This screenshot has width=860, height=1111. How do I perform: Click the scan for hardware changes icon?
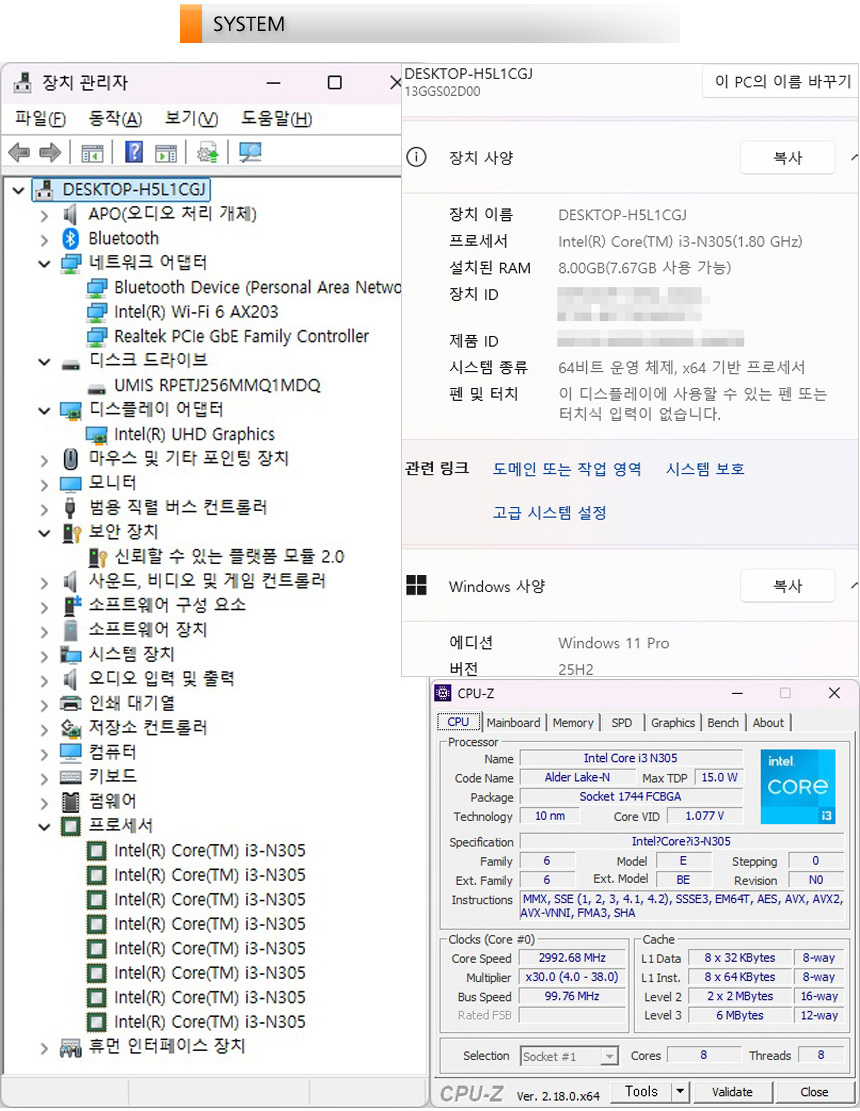pyautogui.click(x=249, y=153)
